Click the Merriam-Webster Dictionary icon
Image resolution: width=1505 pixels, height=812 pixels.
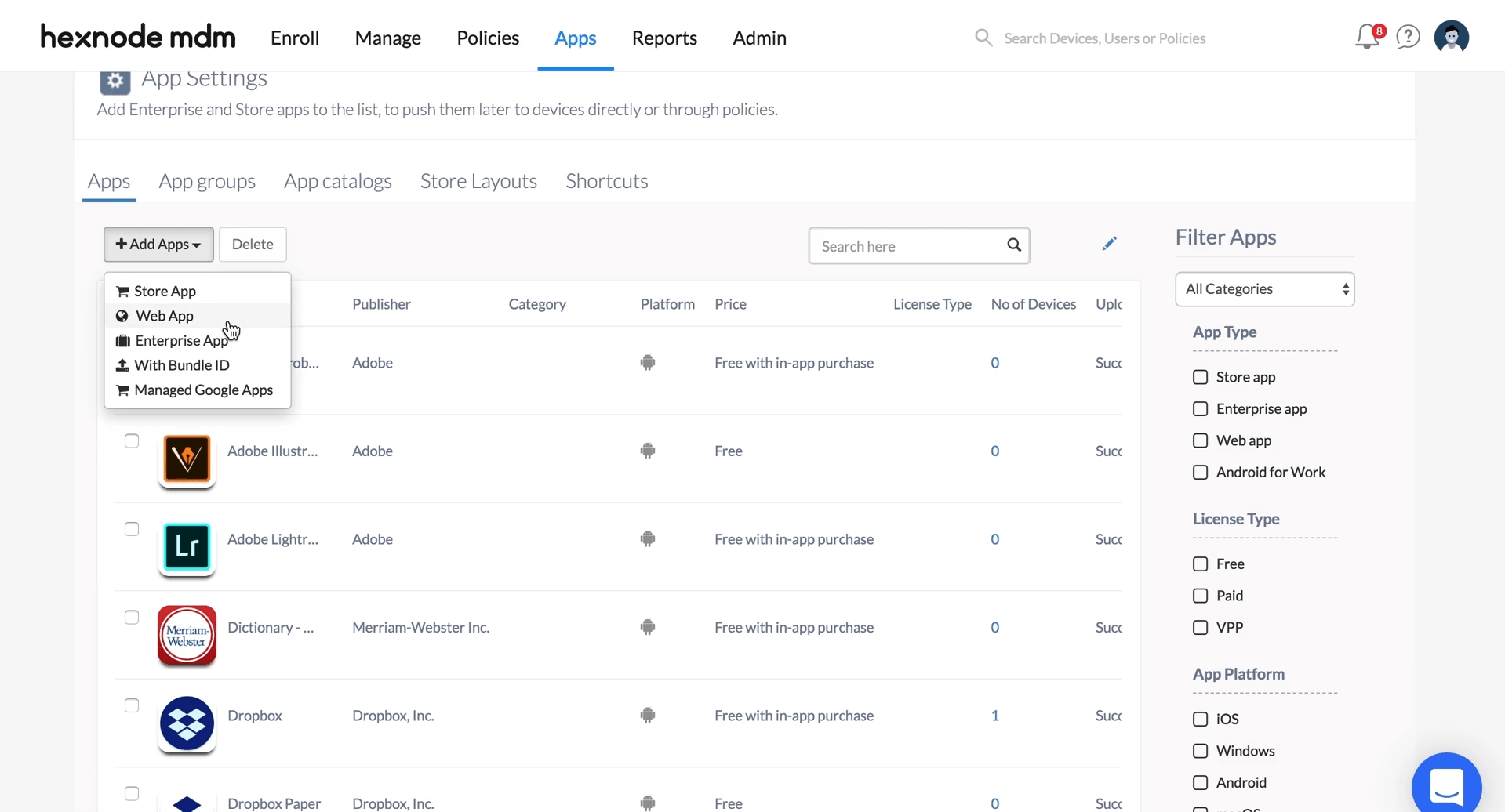tap(187, 635)
